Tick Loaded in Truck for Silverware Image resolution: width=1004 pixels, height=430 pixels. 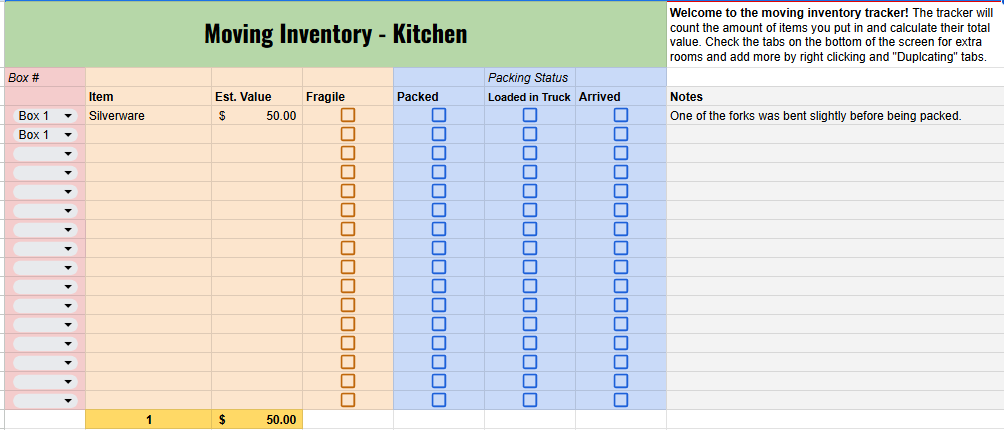[530, 116]
